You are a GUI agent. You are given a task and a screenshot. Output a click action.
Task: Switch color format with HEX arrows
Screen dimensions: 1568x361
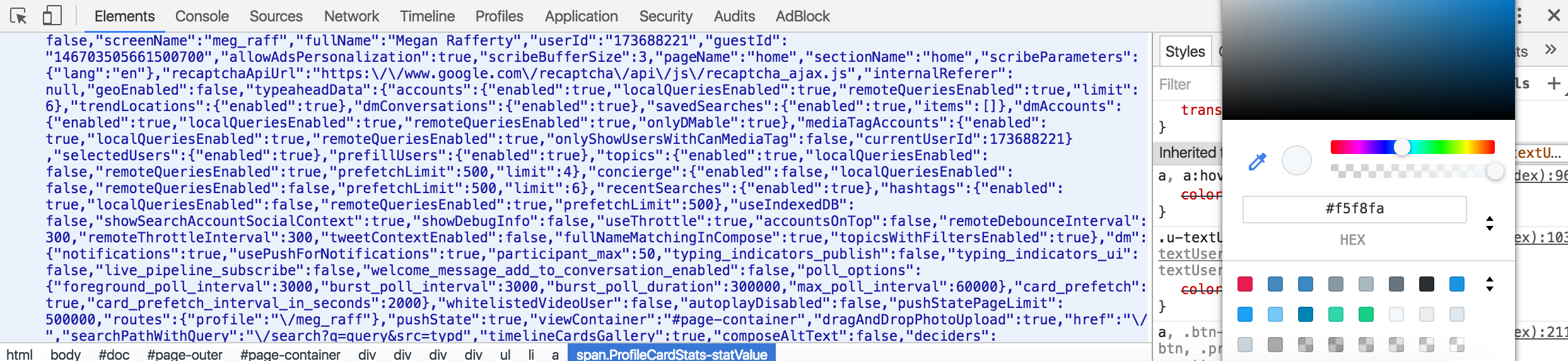pyautogui.click(x=1490, y=223)
